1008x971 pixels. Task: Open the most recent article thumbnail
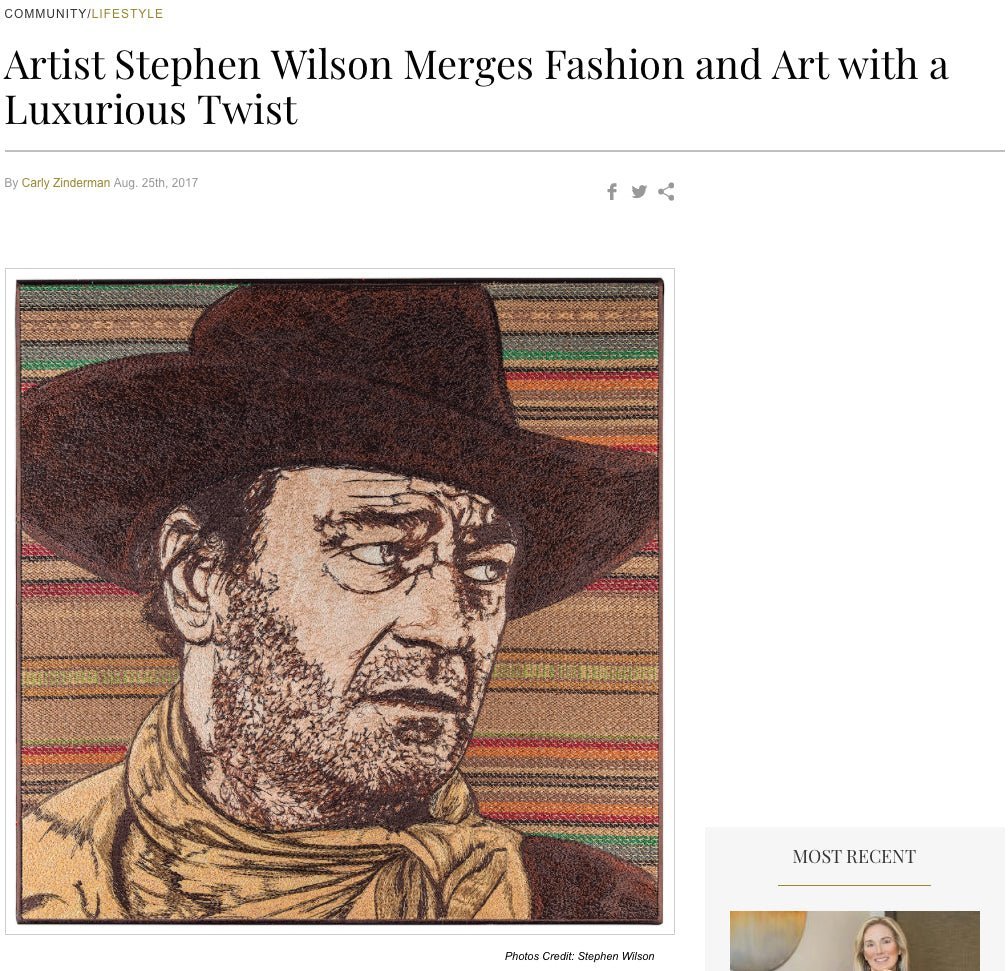coord(854,941)
